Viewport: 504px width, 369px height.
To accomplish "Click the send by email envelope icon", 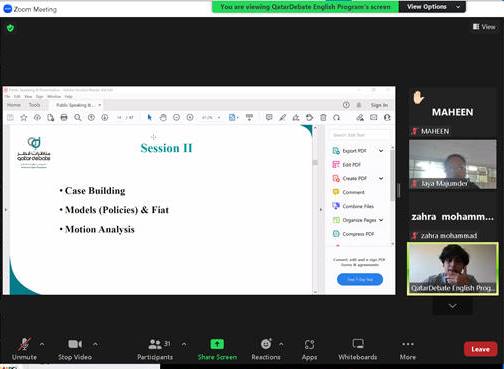I will click(x=374, y=117).
